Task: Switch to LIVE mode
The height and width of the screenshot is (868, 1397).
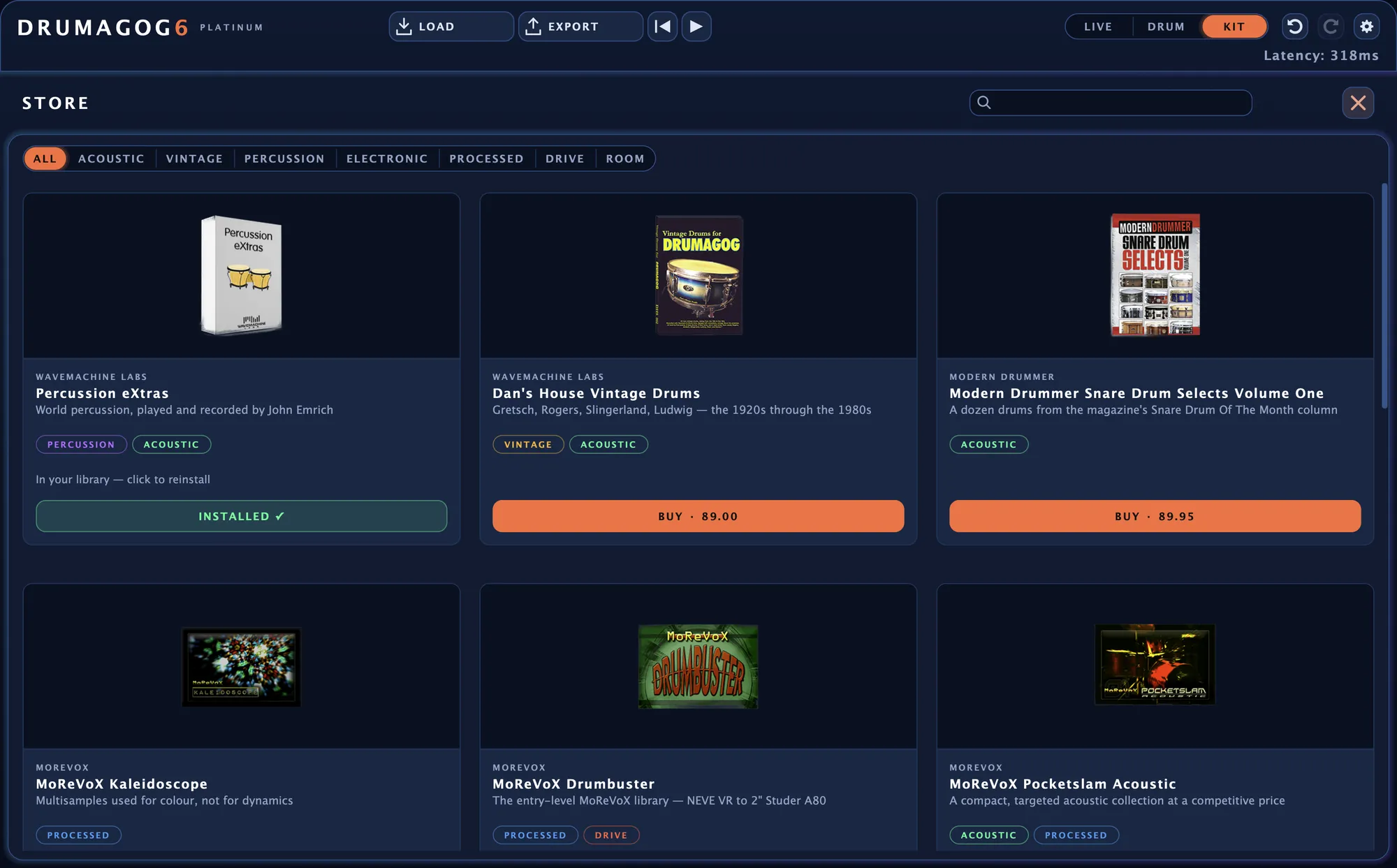Action: (x=1098, y=27)
